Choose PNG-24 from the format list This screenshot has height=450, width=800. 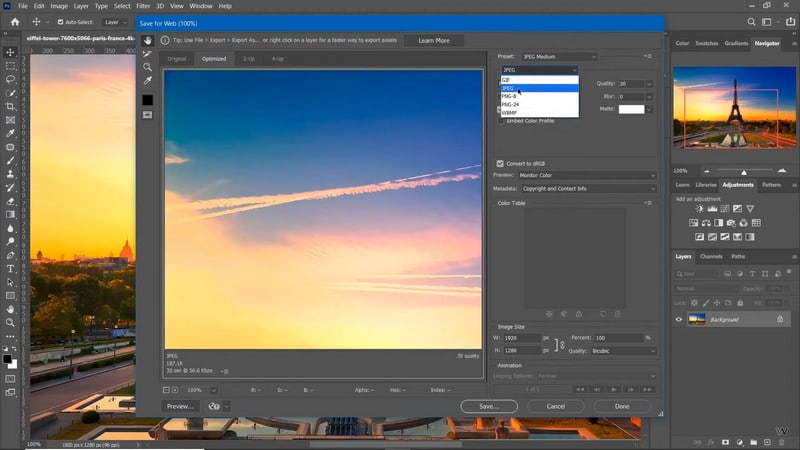click(x=539, y=104)
